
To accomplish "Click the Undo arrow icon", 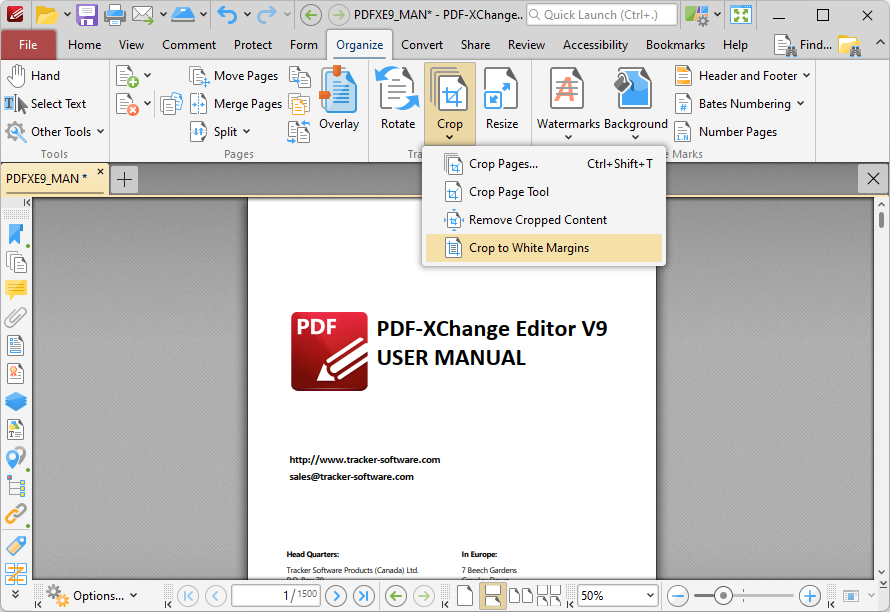I will point(228,15).
